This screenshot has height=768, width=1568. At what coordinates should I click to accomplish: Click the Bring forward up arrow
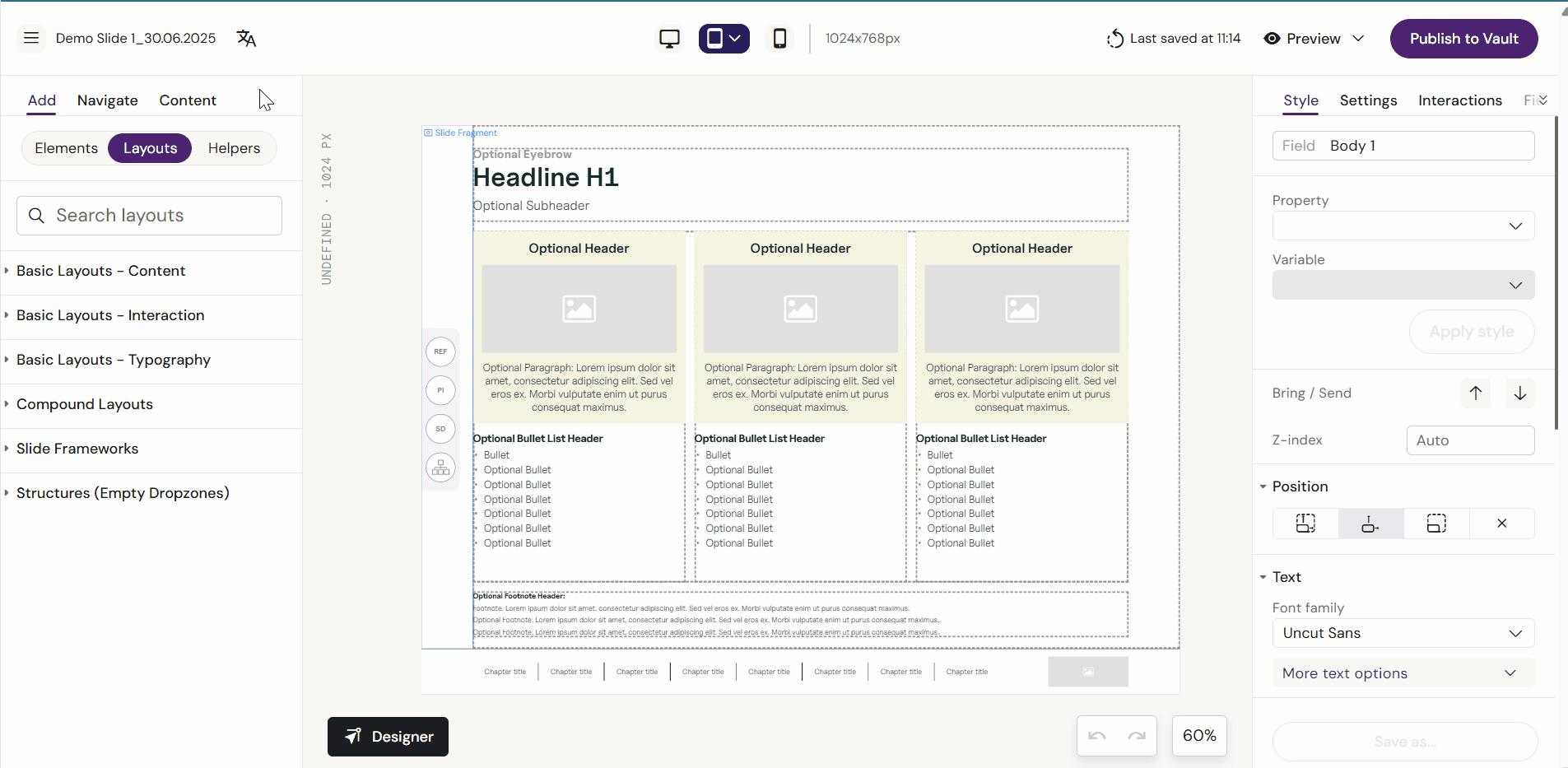pos(1475,393)
